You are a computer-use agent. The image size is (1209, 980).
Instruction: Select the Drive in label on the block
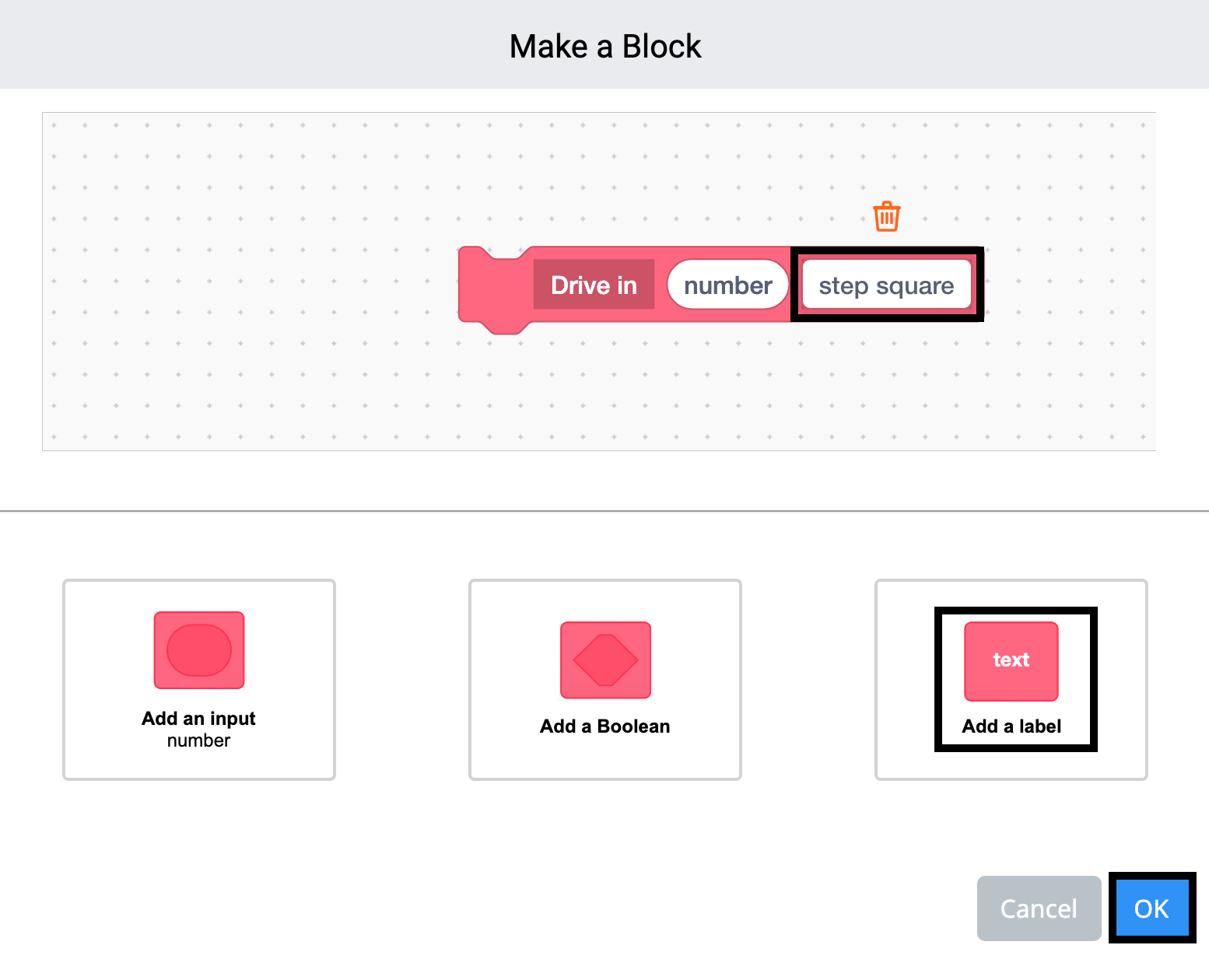point(594,285)
